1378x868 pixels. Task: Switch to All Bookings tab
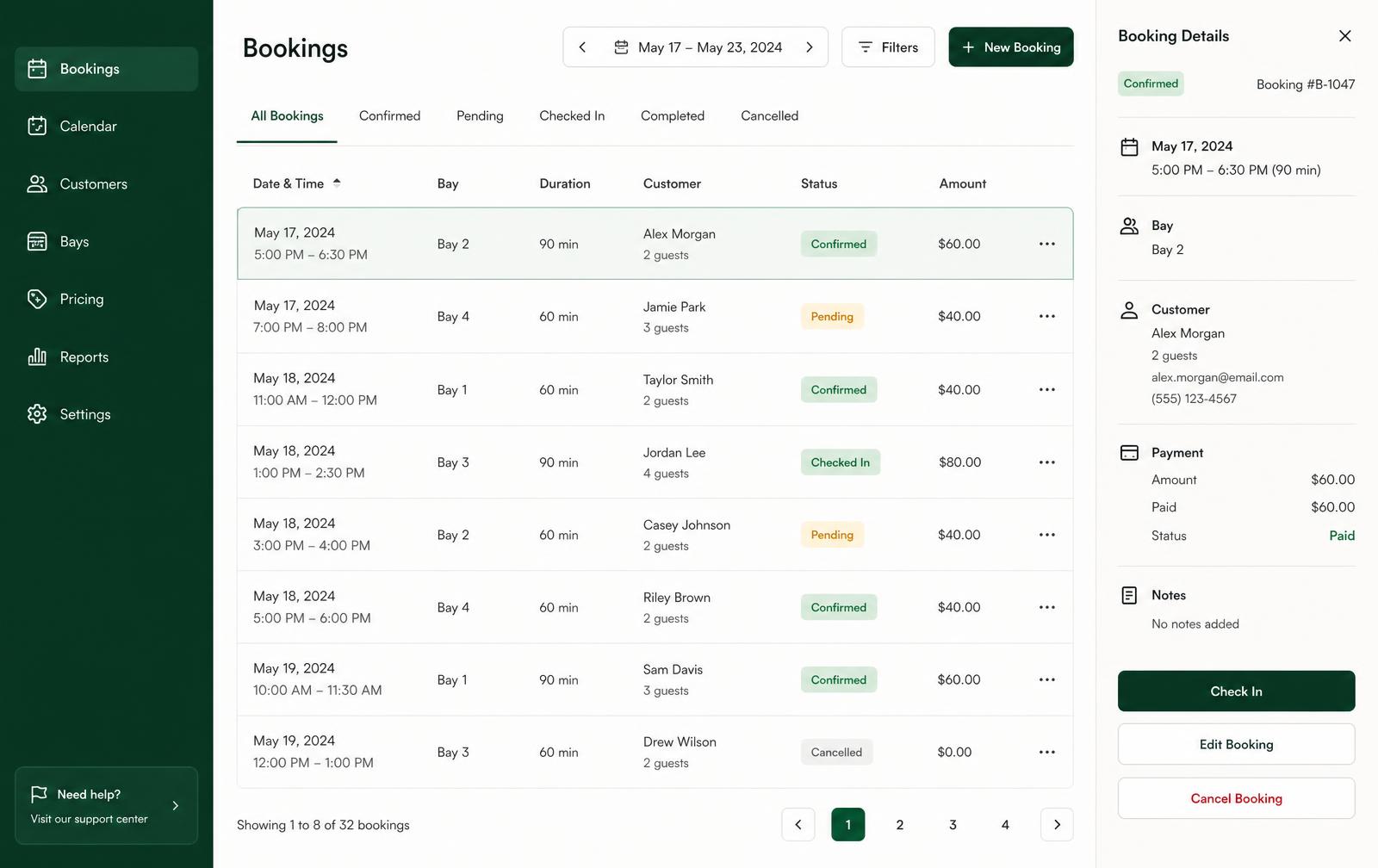(x=287, y=116)
